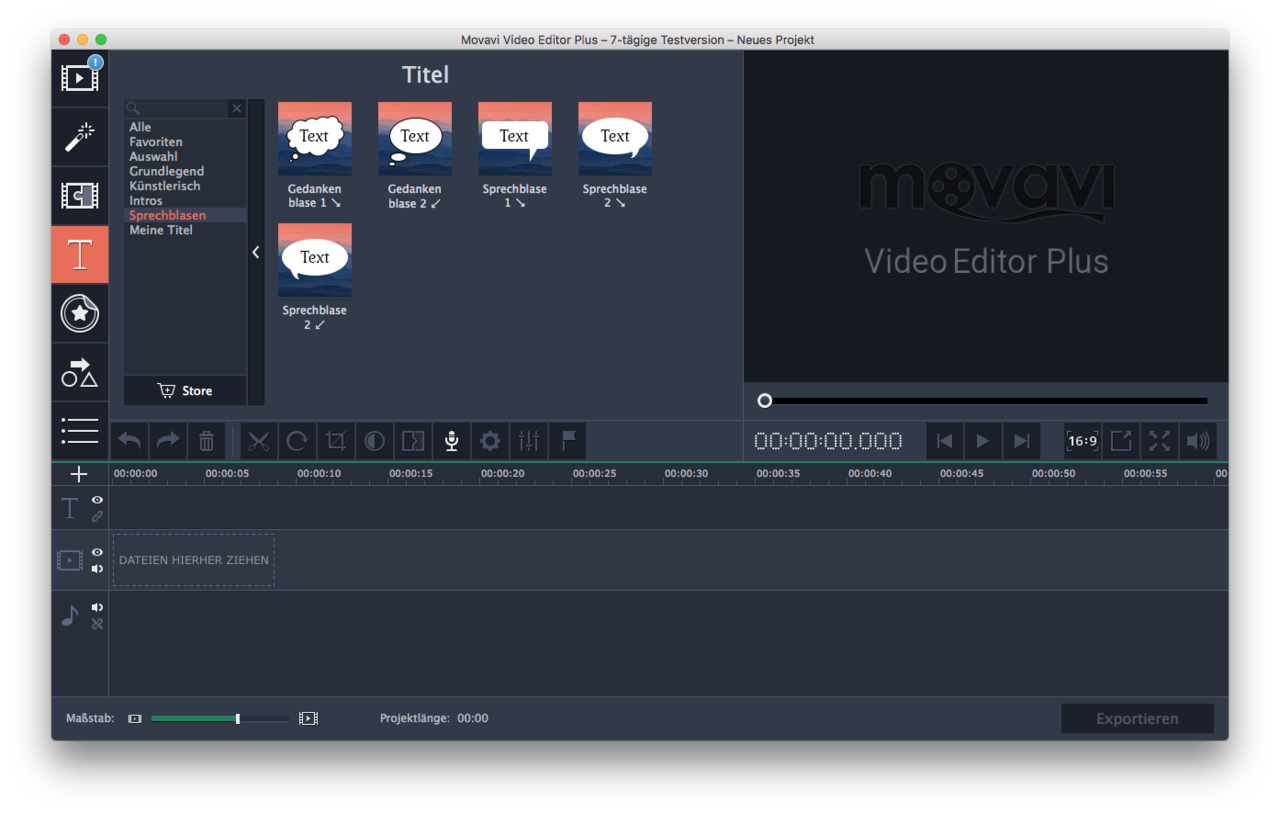Select the Sprechblase 1 title thumbnail

pos(515,139)
